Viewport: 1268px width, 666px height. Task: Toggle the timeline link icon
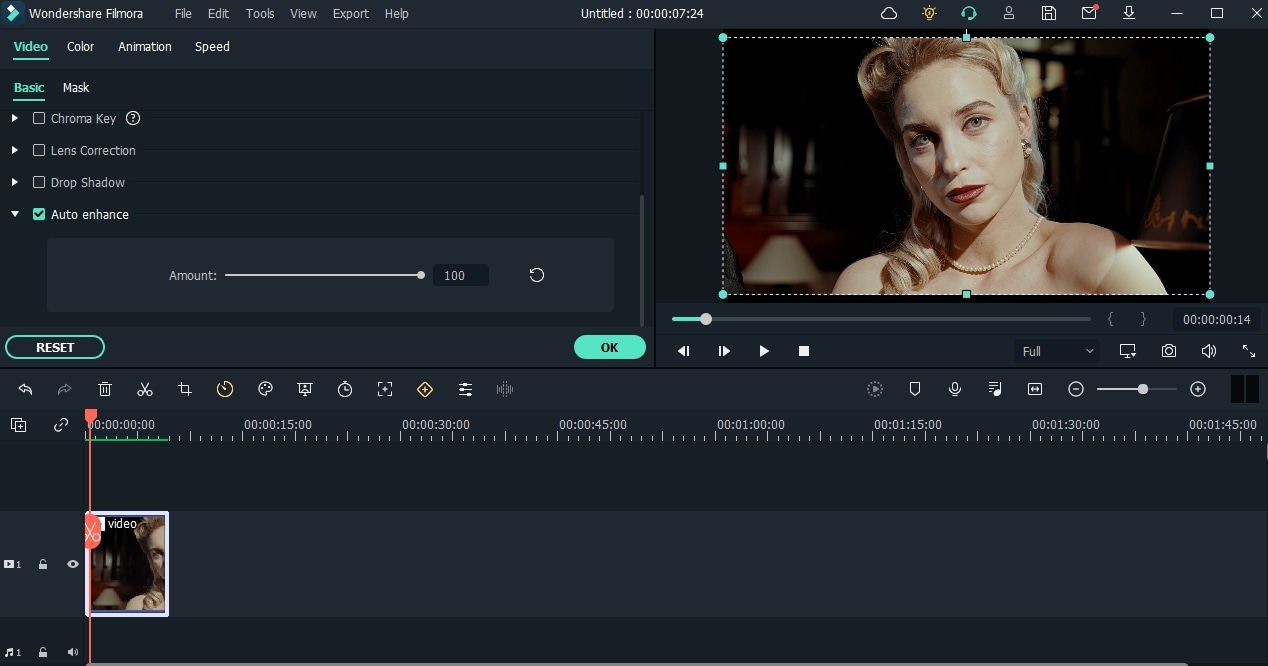61,425
